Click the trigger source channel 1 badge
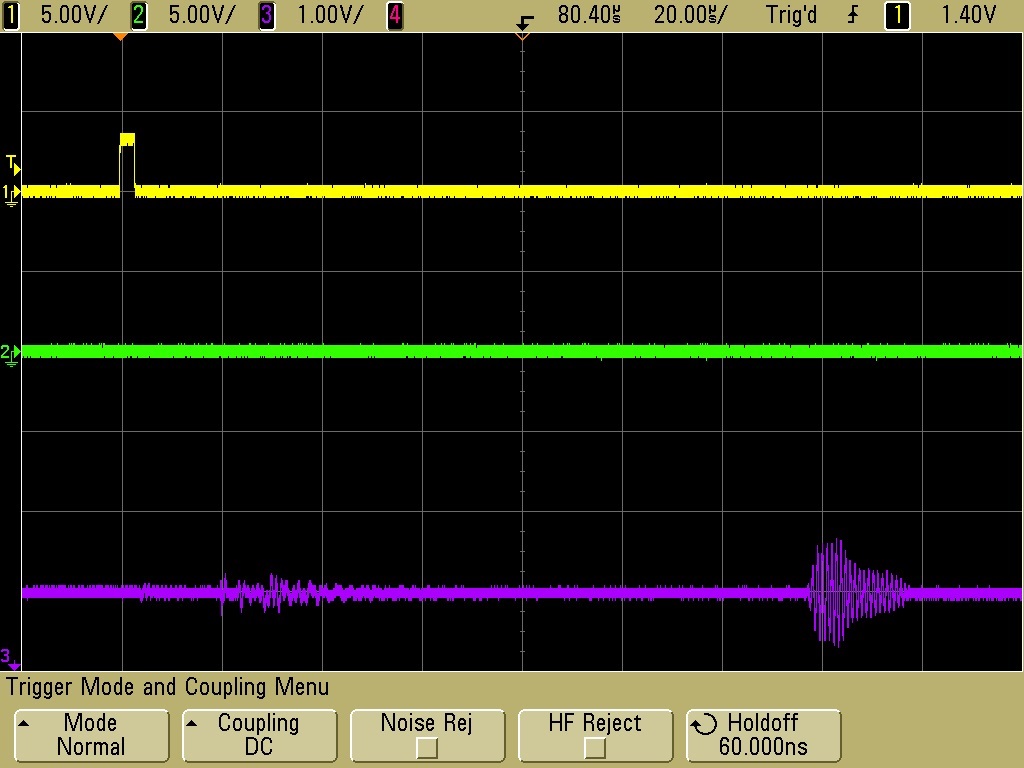Screen dimensions: 1024x768 [x=897, y=15]
